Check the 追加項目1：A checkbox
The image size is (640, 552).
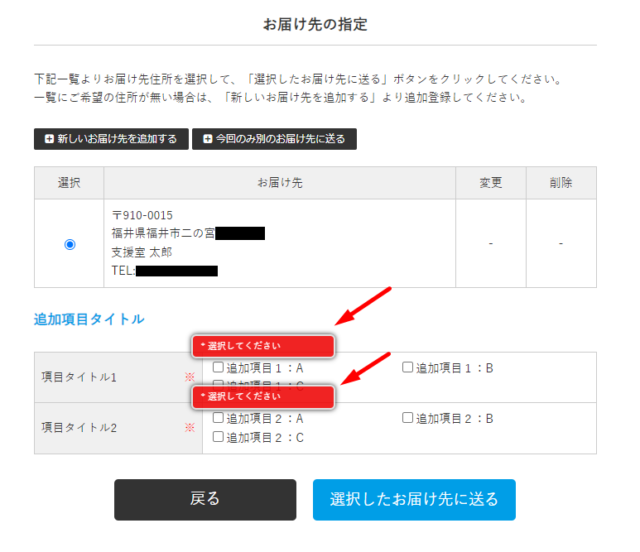tap(218, 368)
